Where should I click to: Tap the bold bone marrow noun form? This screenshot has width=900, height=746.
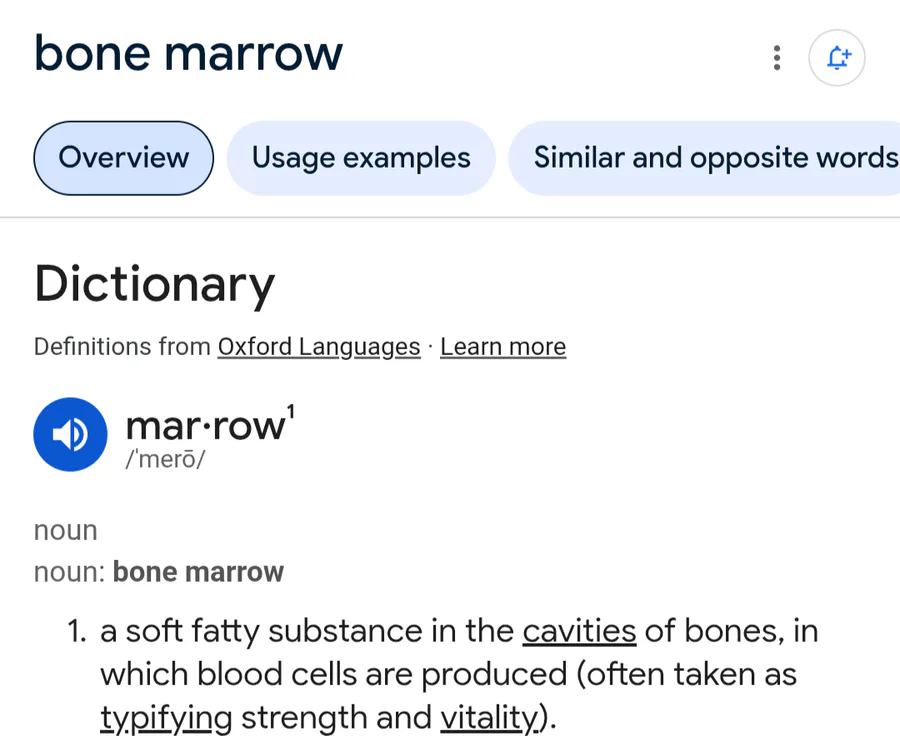click(198, 572)
